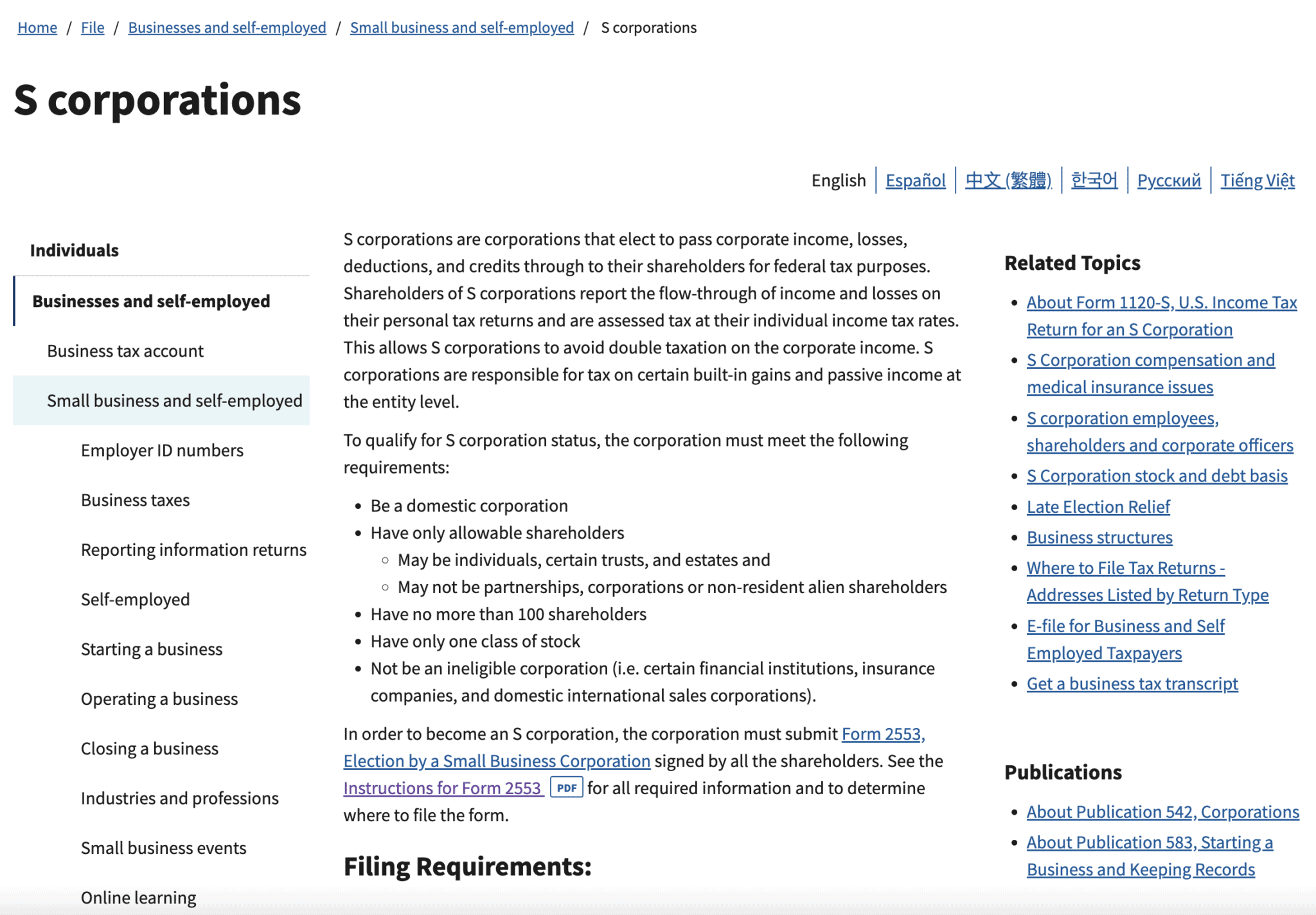
Task: Open About Form 1120-S related topic
Action: coord(1162,315)
